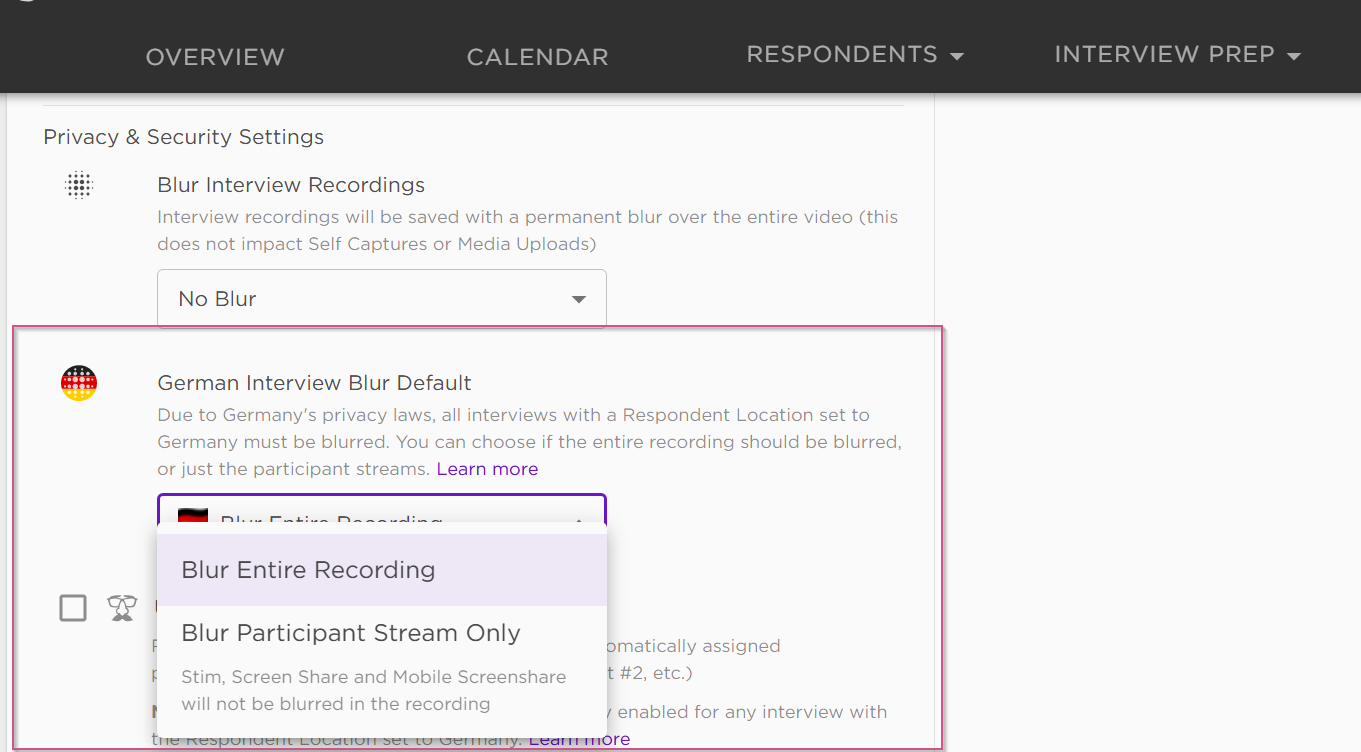The image size is (1361, 752).
Task: Expand the INTERVIEW PREP menu
Action: [x=1164, y=55]
